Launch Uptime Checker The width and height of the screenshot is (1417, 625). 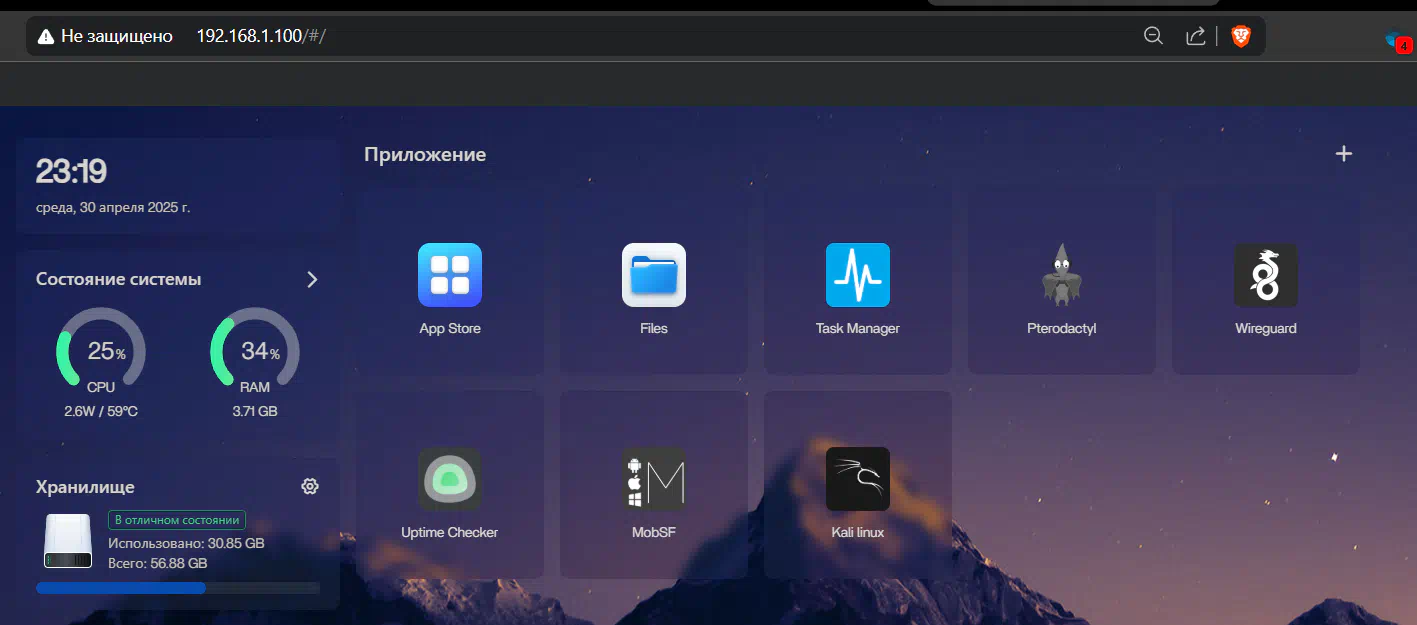pos(450,479)
